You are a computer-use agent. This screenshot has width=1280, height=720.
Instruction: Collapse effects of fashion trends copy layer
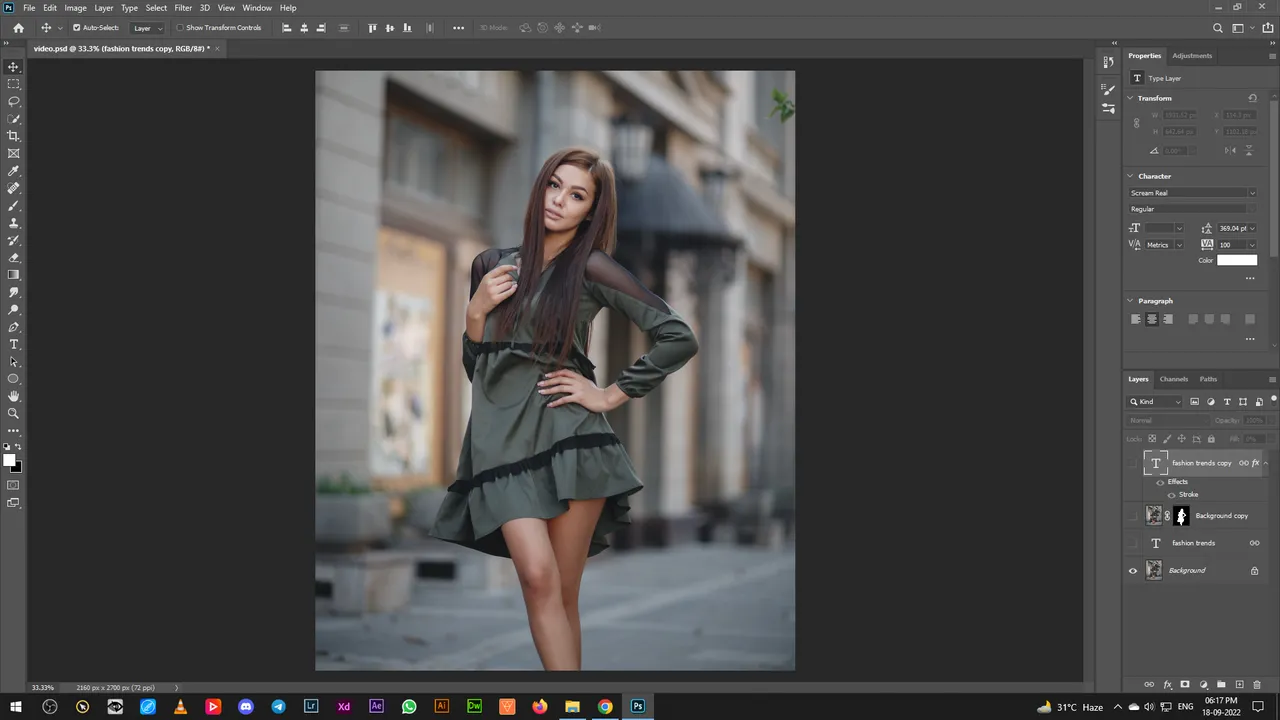(1266, 463)
